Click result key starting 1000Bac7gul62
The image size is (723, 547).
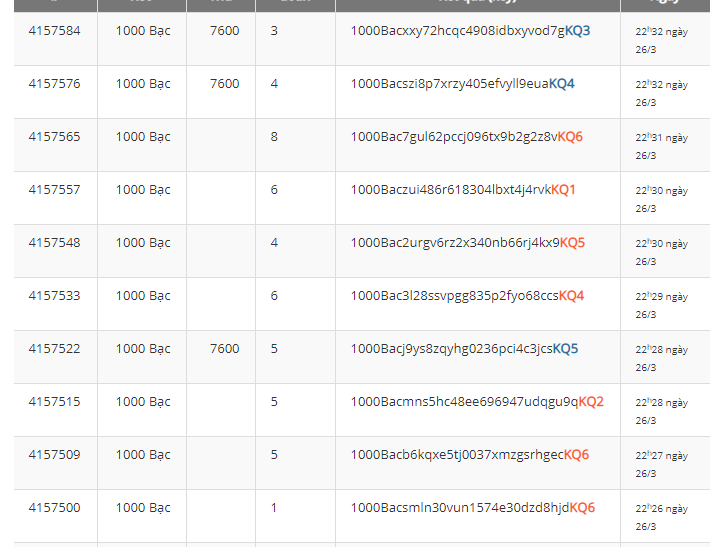(x=466, y=137)
